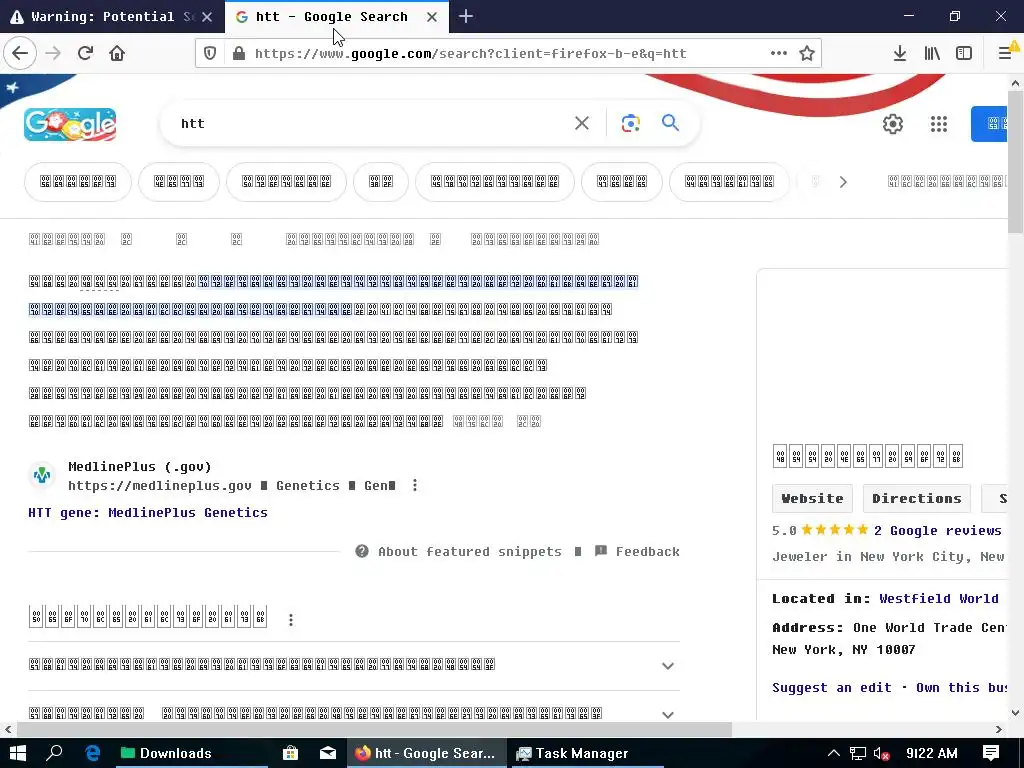This screenshot has height=768, width=1024.
Task: Open the Downloads toolbar arrow
Action: coord(900,53)
